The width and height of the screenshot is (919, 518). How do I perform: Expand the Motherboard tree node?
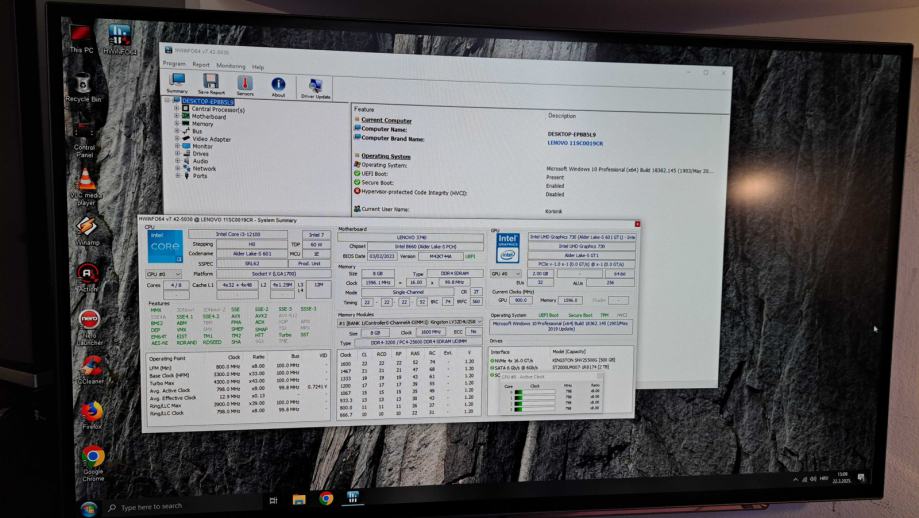(x=176, y=116)
